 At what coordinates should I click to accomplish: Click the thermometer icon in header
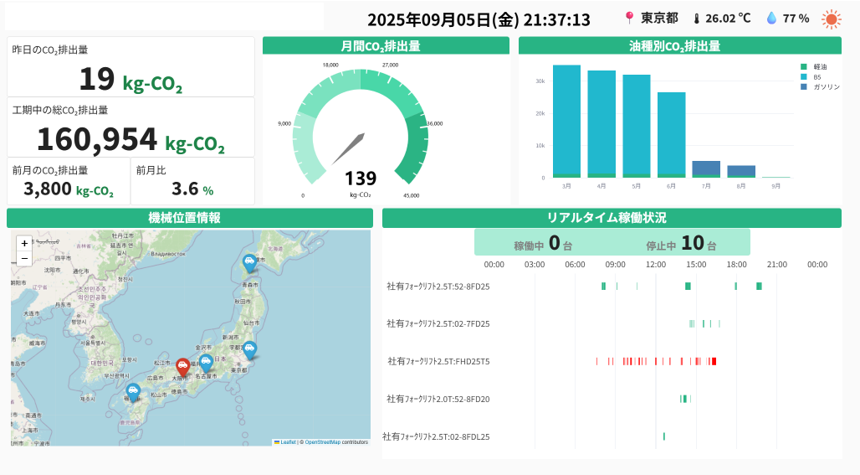click(x=696, y=19)
